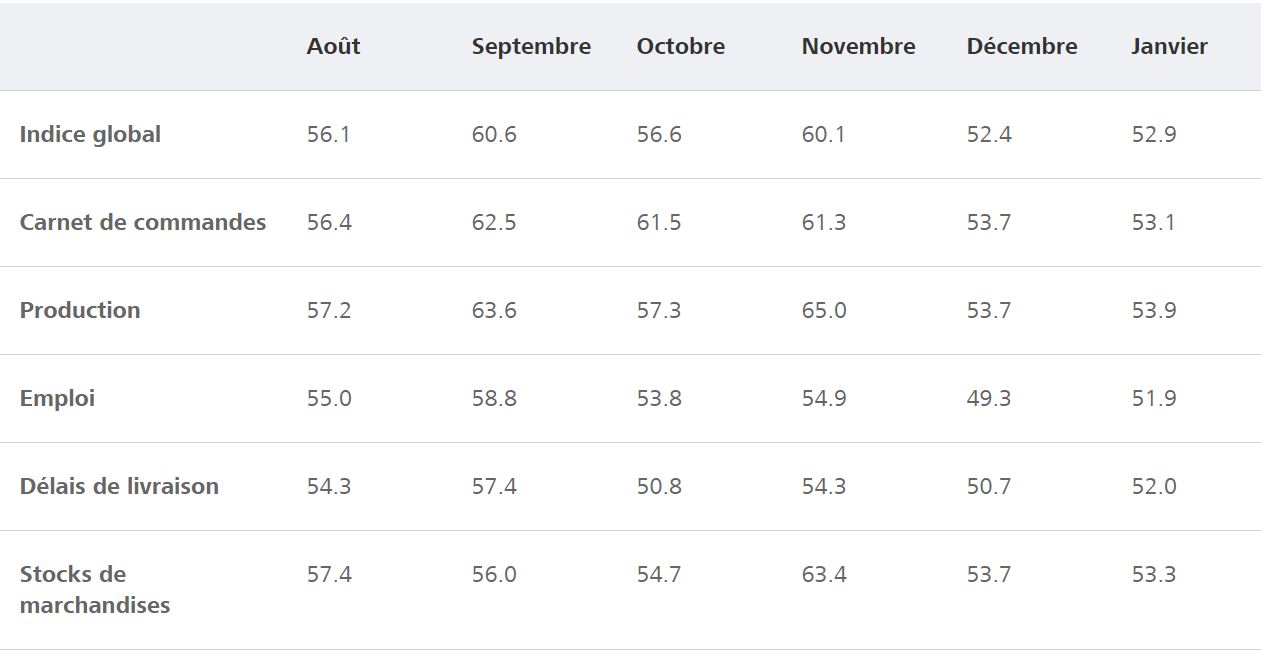Viewport: 1261px width, 659px height.
Task: Select the Septembre column header
Action: (531, 46)
